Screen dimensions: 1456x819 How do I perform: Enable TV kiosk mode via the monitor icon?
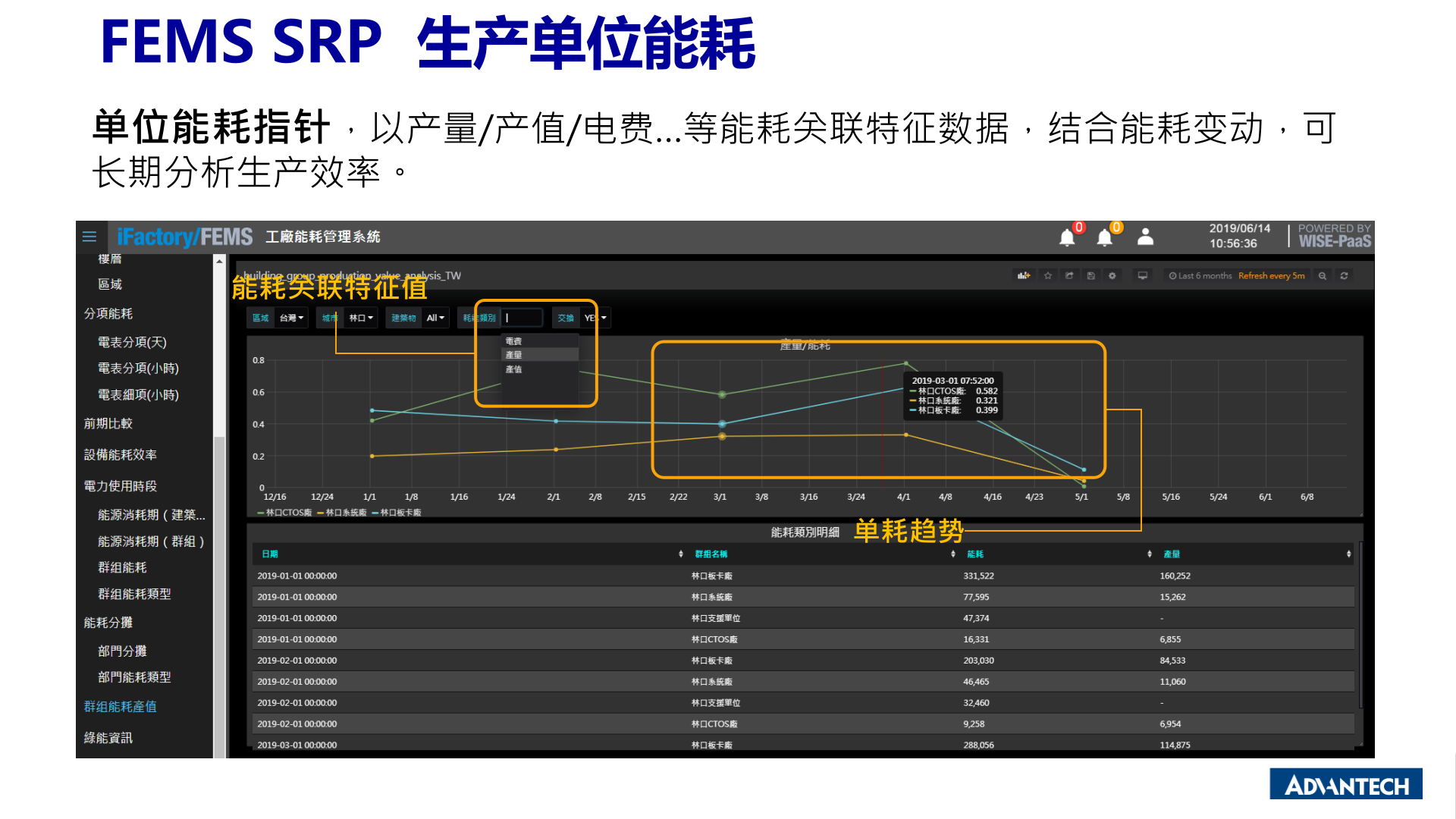pos(1143,276)
